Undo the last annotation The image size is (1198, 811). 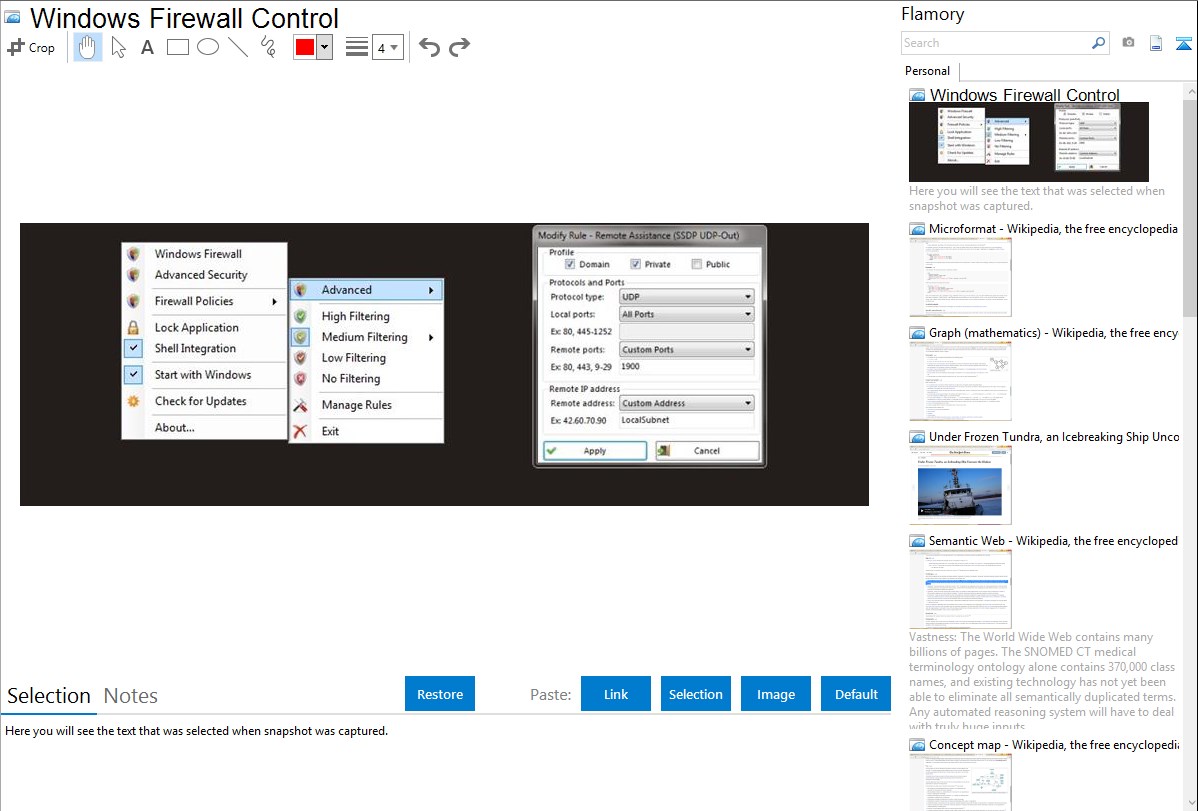429,47
